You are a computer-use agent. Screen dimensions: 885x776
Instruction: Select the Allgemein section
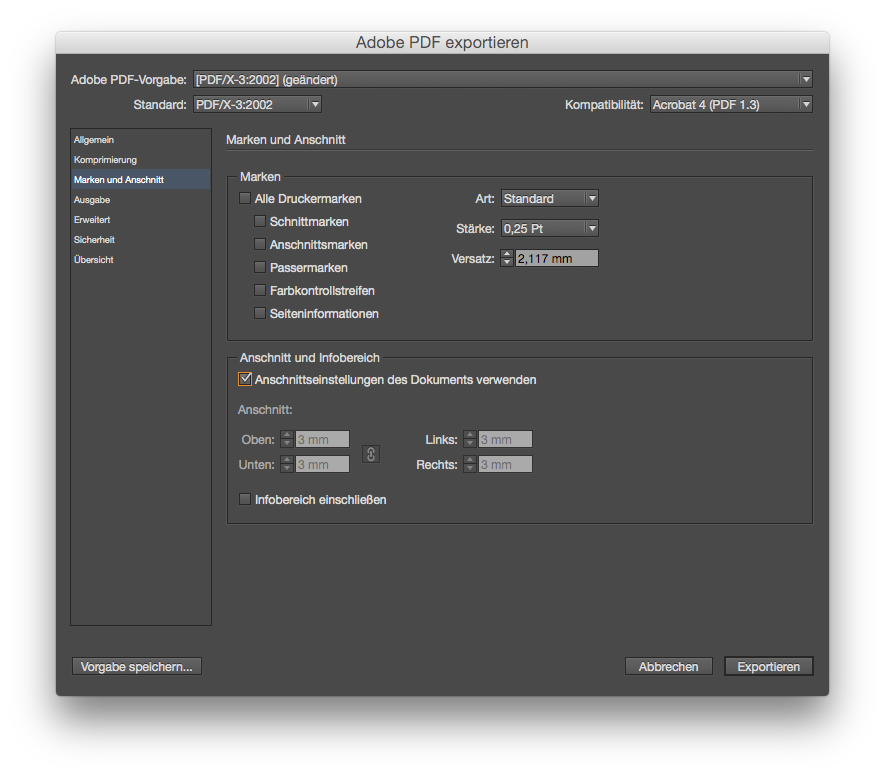(141, 139)
